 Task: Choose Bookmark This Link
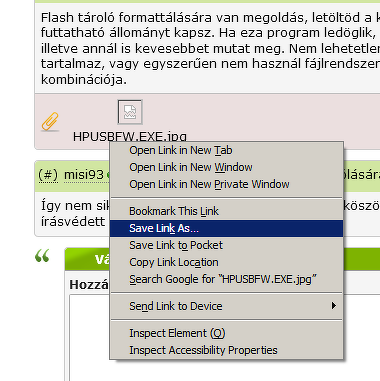(226, 211)
